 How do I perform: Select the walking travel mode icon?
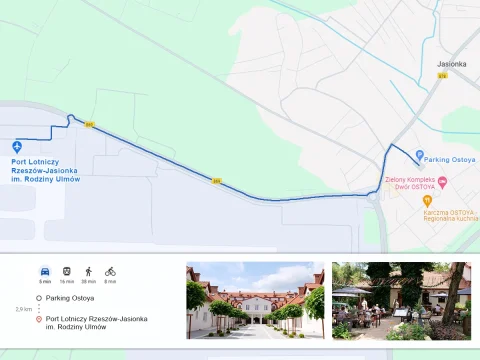point(88,272)
